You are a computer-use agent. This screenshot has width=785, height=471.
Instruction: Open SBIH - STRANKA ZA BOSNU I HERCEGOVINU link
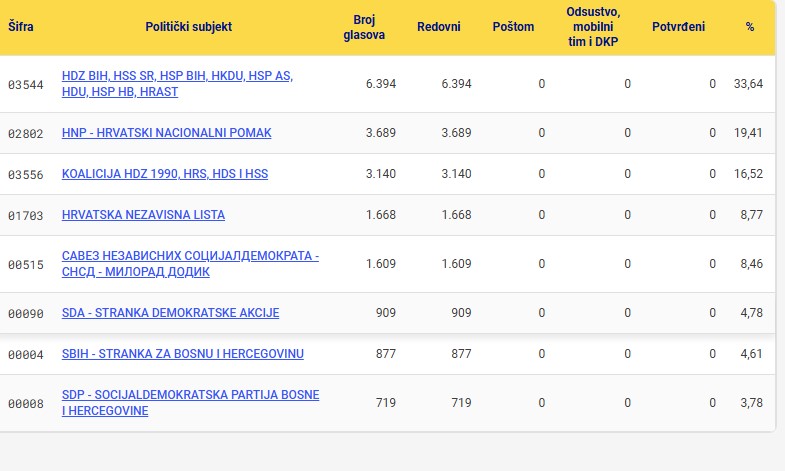183,354
